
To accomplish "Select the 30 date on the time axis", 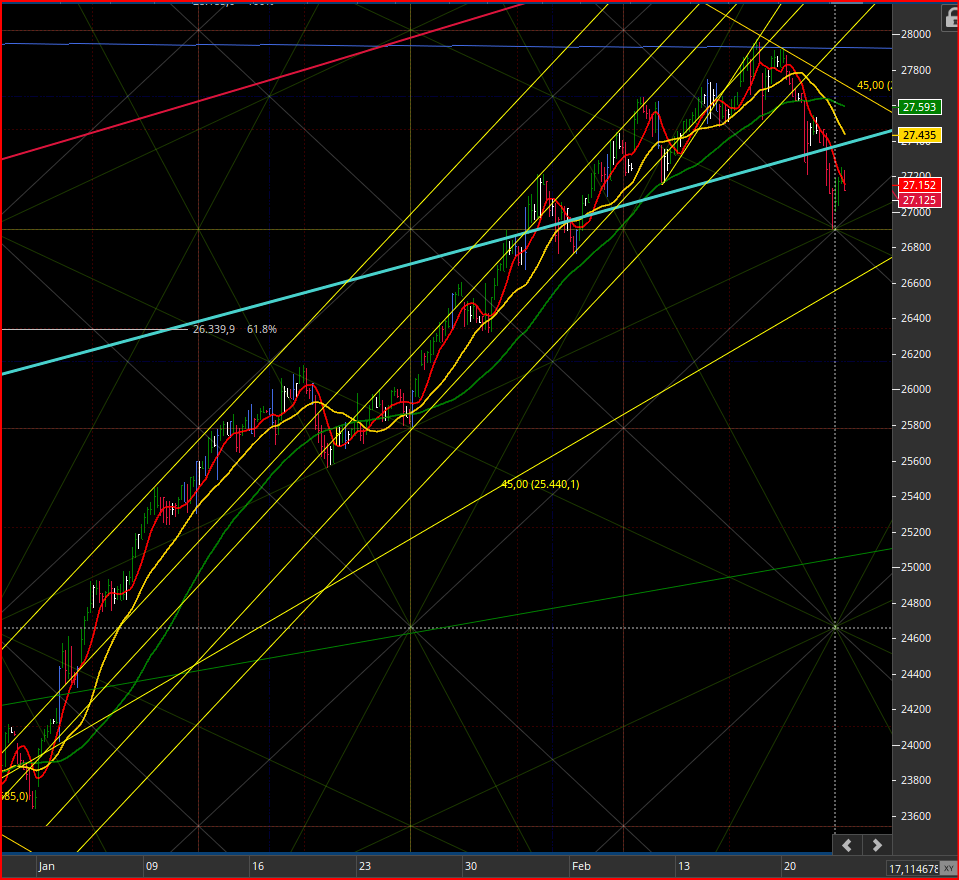I will 470,866.
